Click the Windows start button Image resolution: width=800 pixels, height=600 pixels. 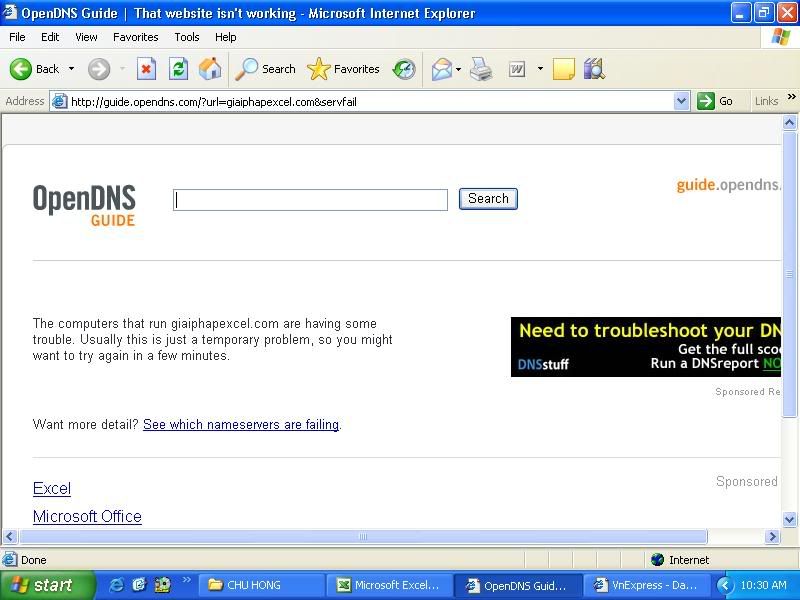point(47,585)
